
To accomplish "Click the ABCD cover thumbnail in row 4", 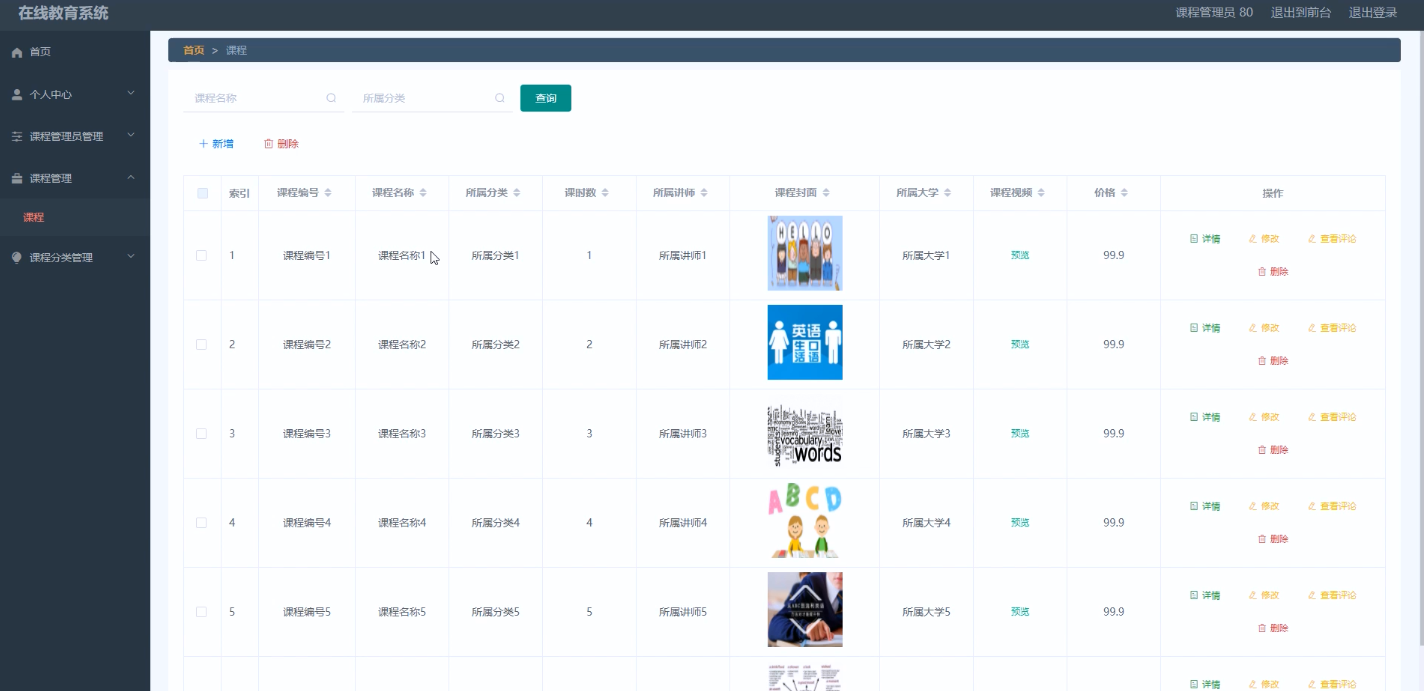I will click(805, 521).
